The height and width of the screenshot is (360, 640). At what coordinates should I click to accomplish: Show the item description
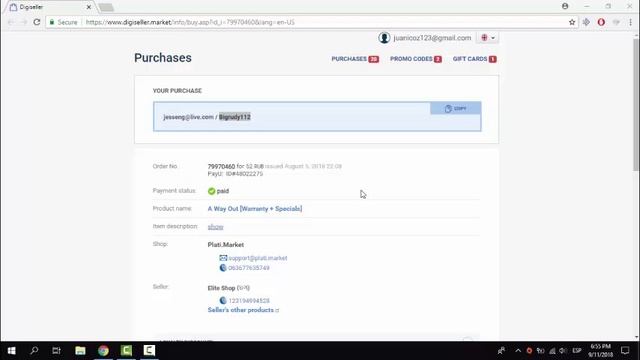(x=216, y=227)
